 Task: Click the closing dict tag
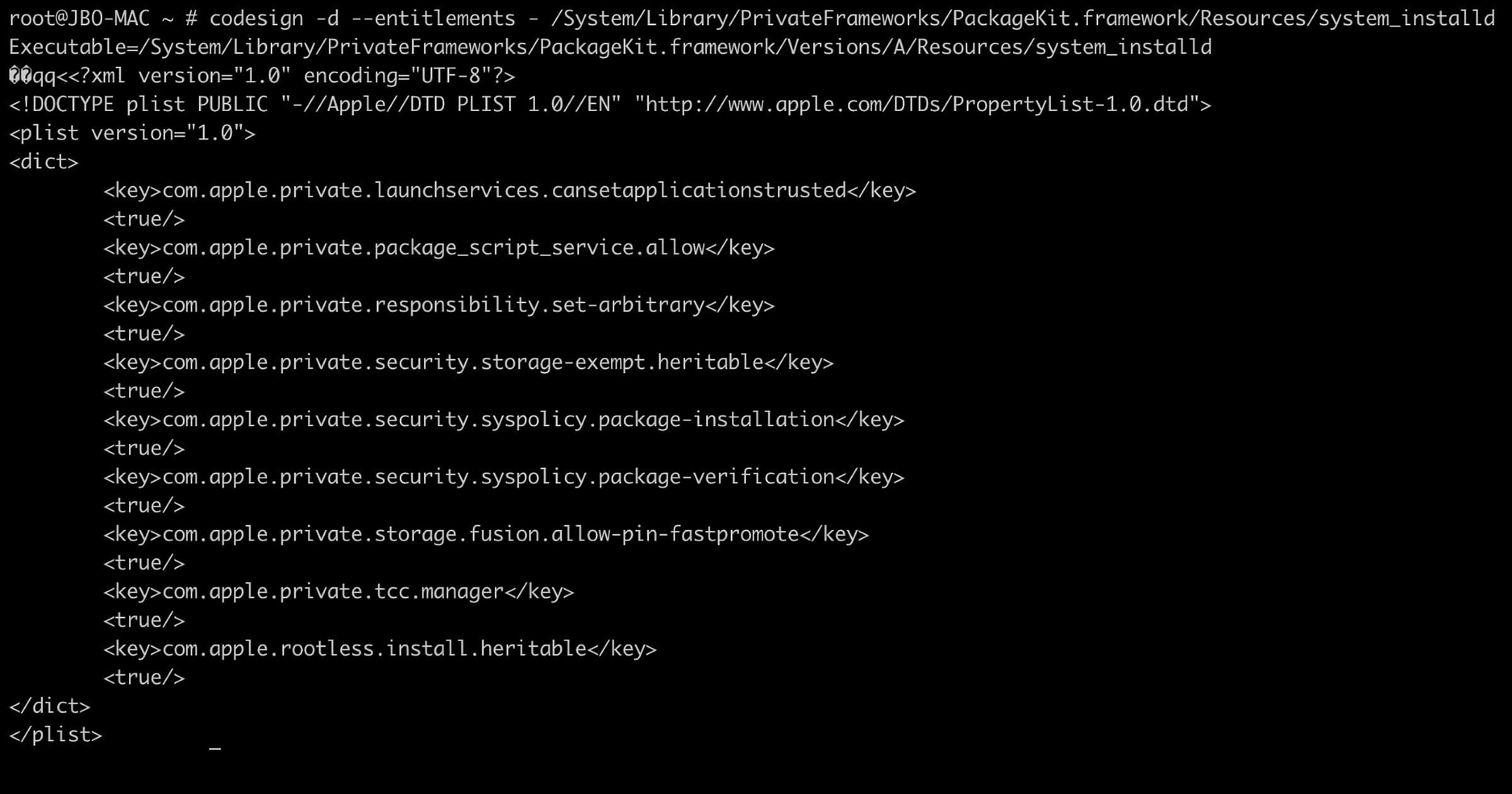pyautogui.click(x=50, y=706)
